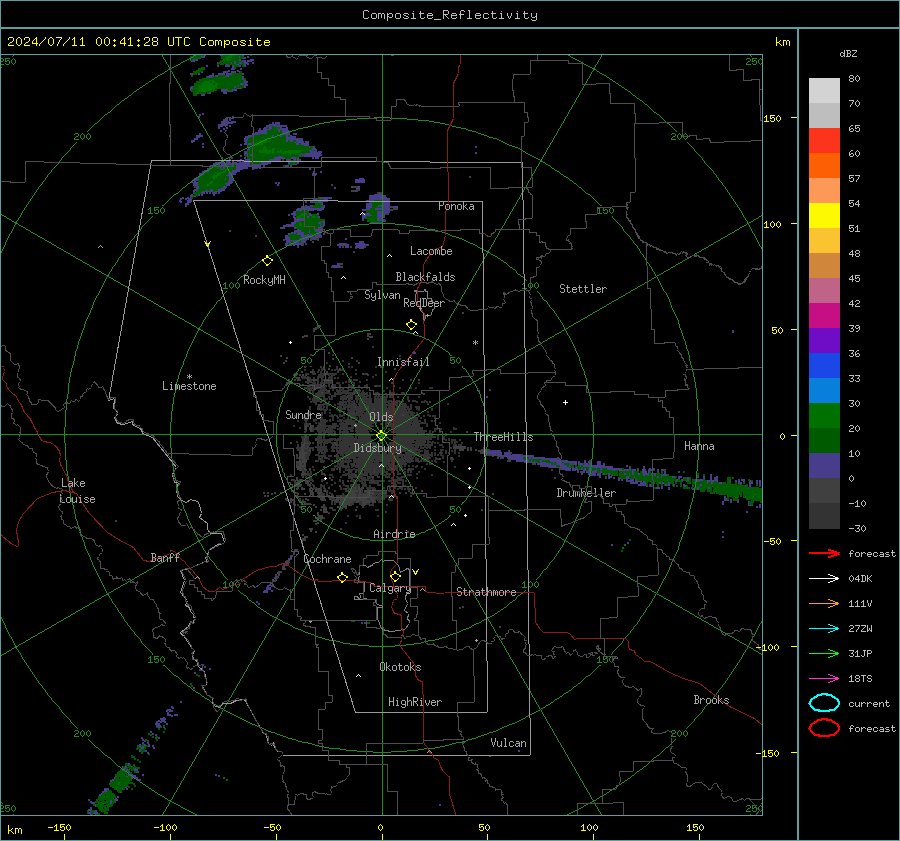Click the green echo cell north of RockyMH

(x=280, y=145)
